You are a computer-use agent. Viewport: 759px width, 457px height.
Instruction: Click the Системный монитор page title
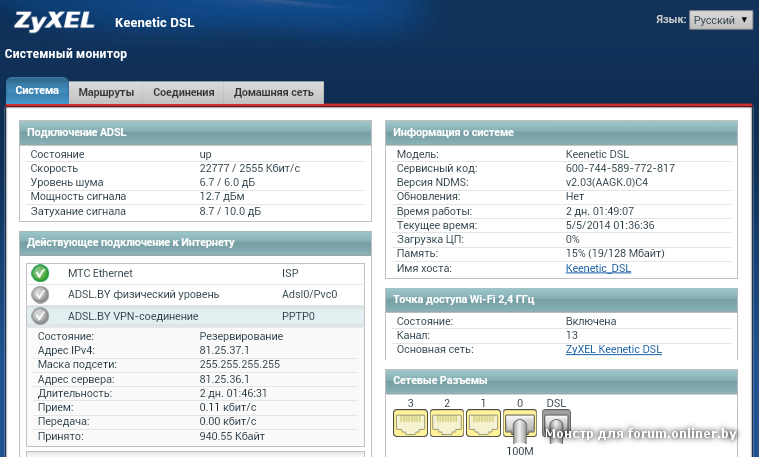click(x=66, y=54)
